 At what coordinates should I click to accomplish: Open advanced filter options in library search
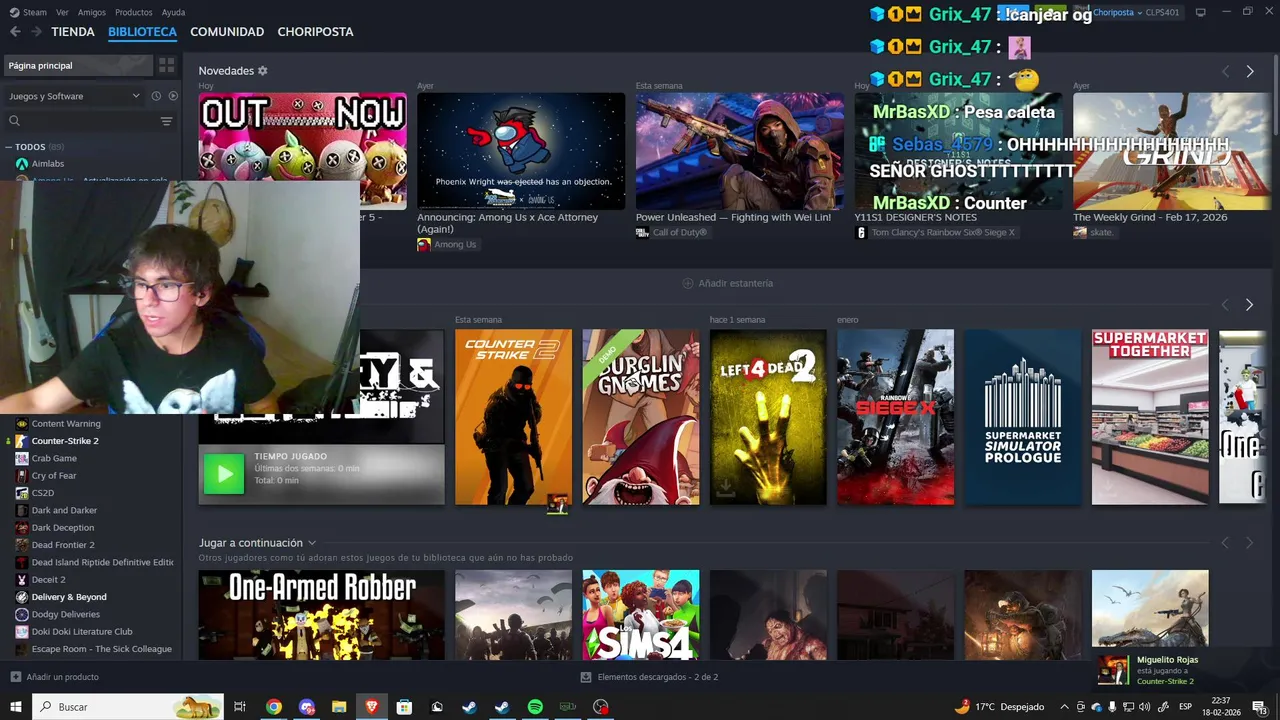[166, 121]
